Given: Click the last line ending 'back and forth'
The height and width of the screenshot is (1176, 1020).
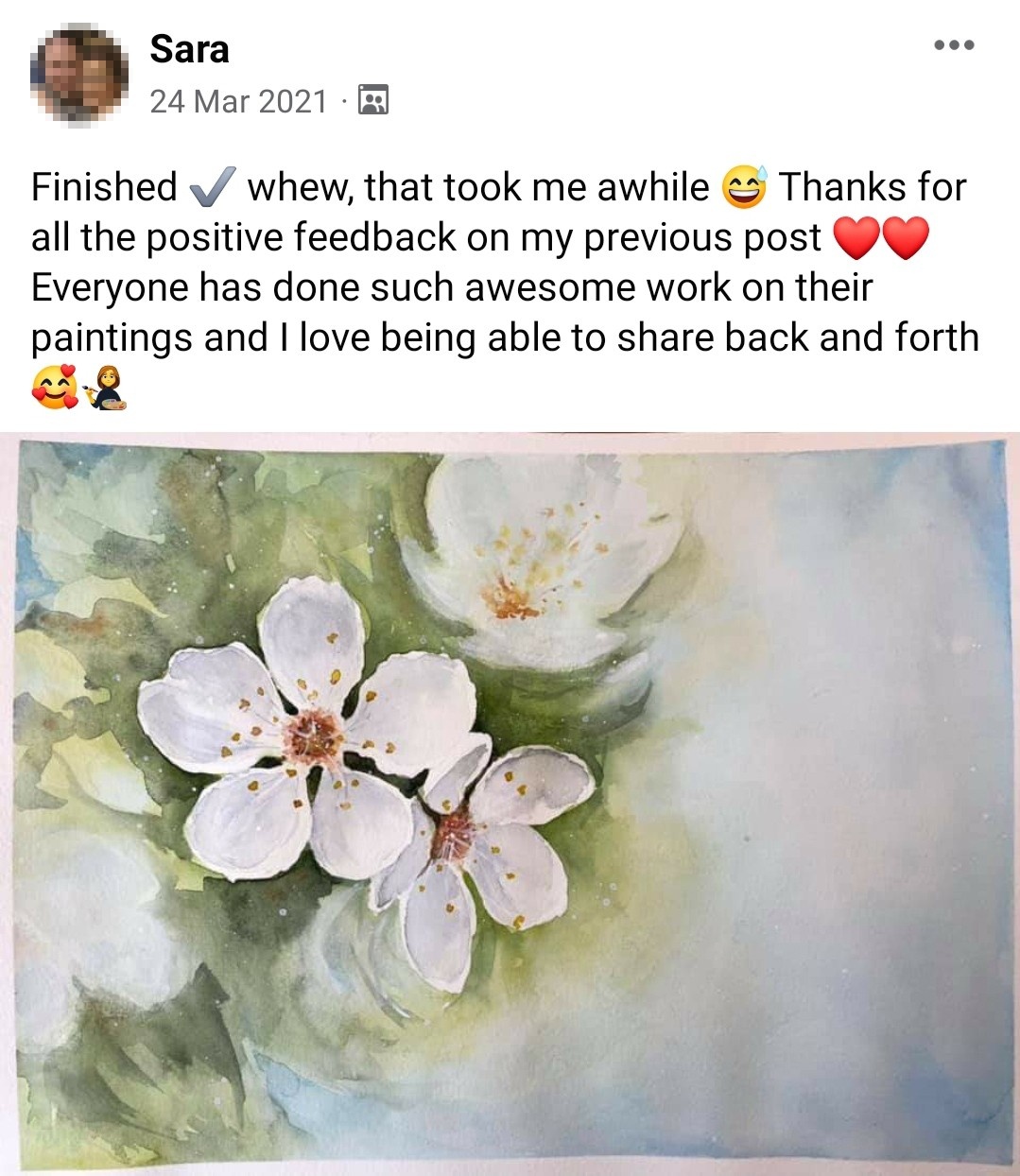Looking at the screenshot, I should pos(505,337).
